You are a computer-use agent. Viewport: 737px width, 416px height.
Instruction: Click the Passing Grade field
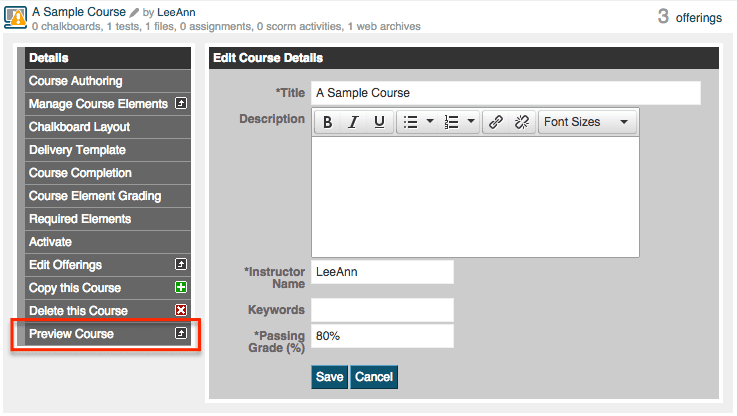(x=383, y=336)
